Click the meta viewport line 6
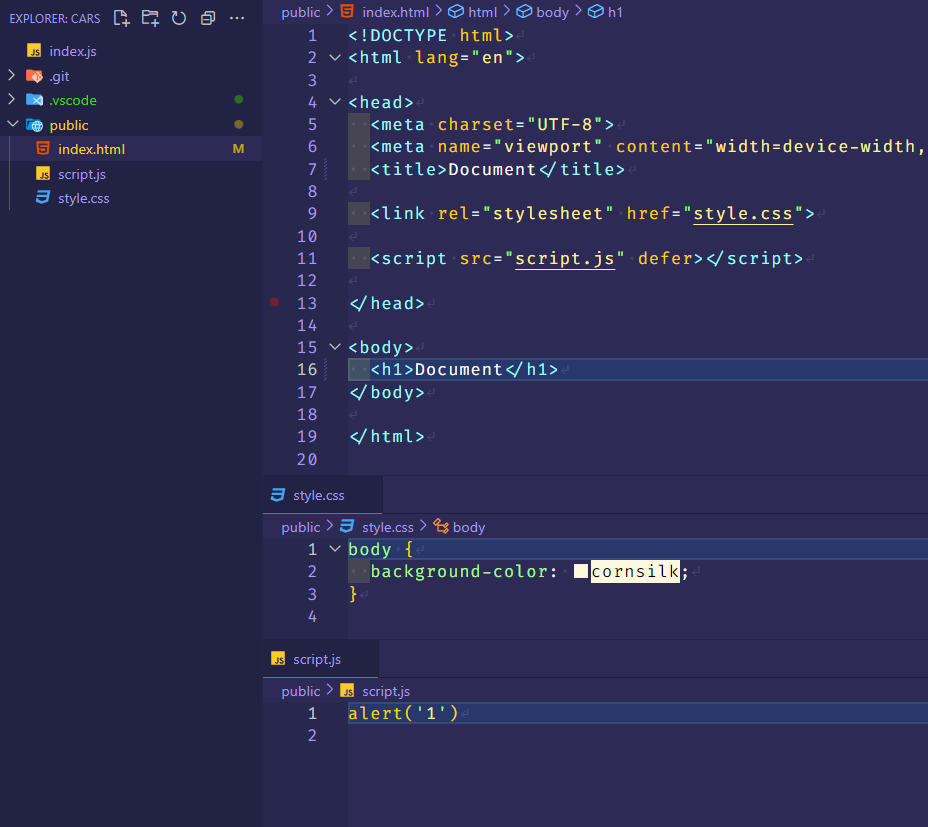 648,146
